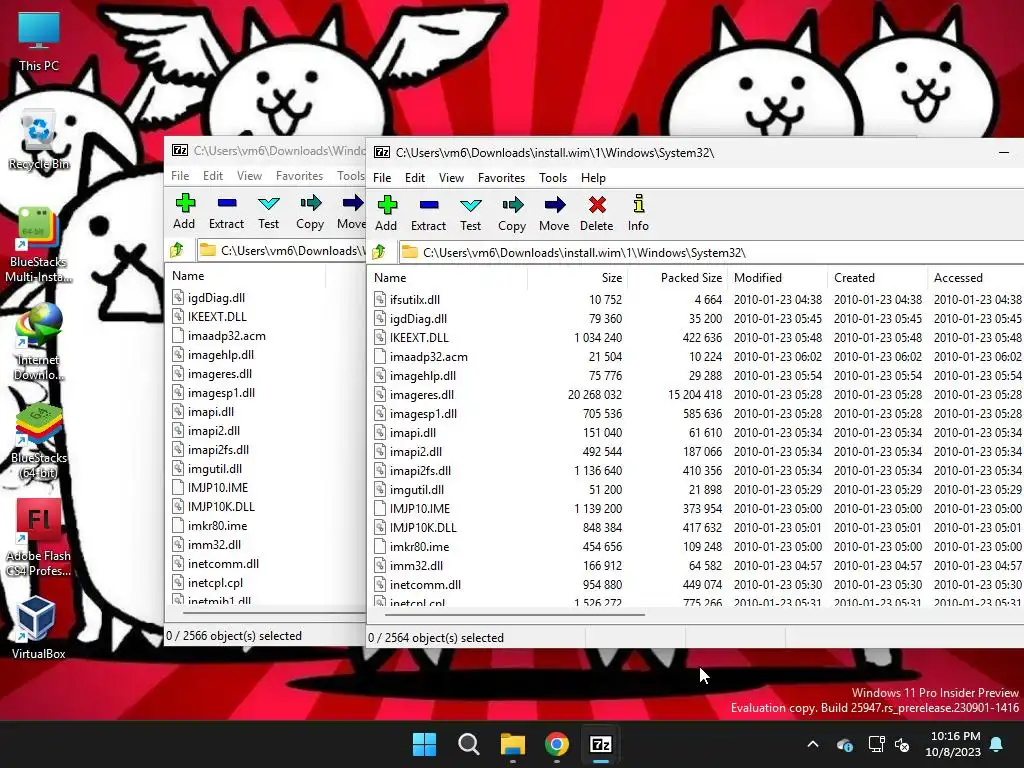Select BlueStacks (64-bit) desktop icon

click(39, 441)
